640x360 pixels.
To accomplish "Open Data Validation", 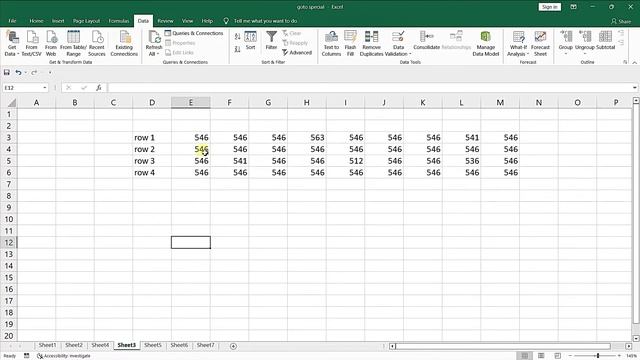I will click(398, 43).
